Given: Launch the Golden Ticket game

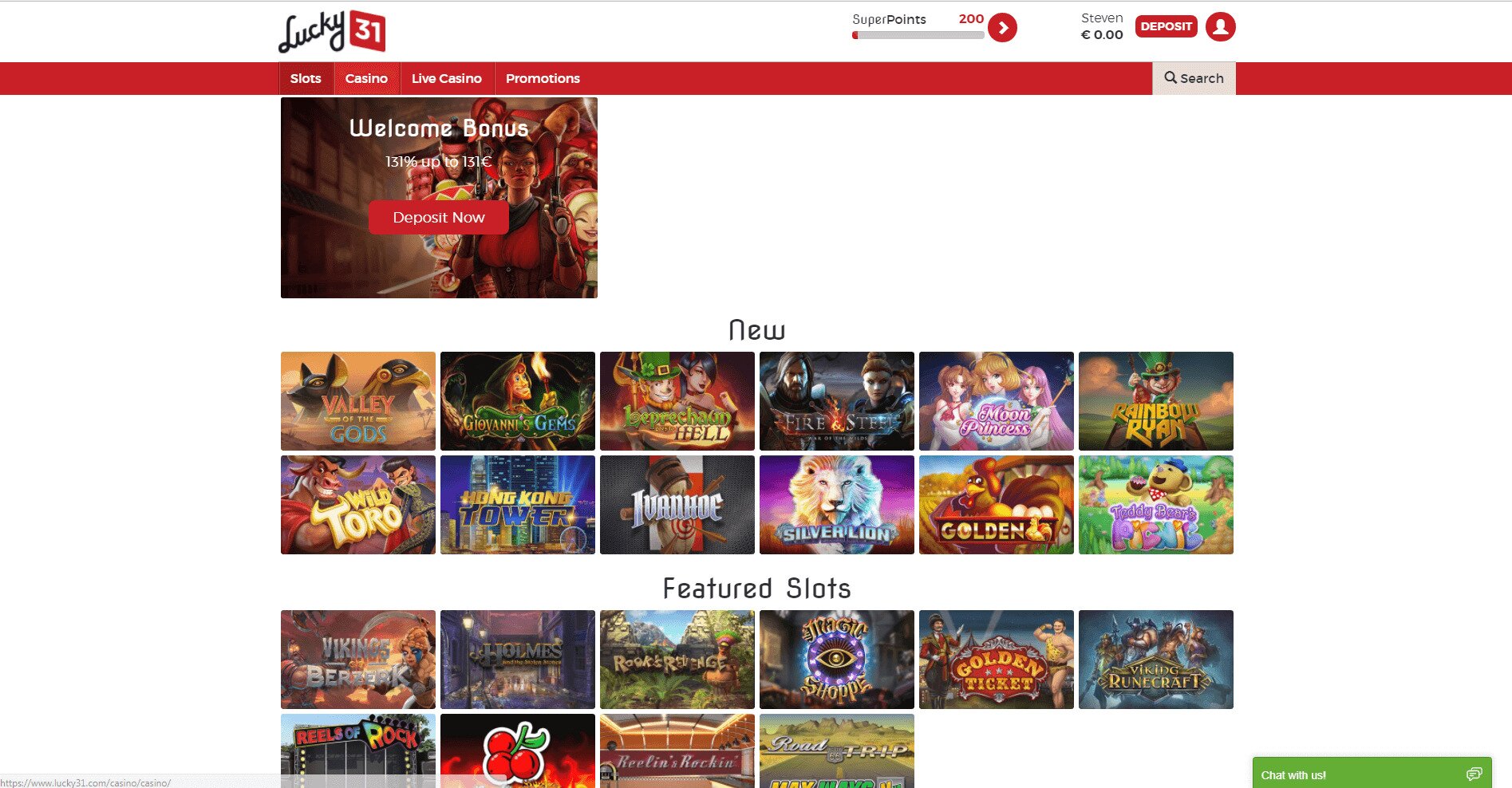Looking at the screenshot, I should [997, 660].
